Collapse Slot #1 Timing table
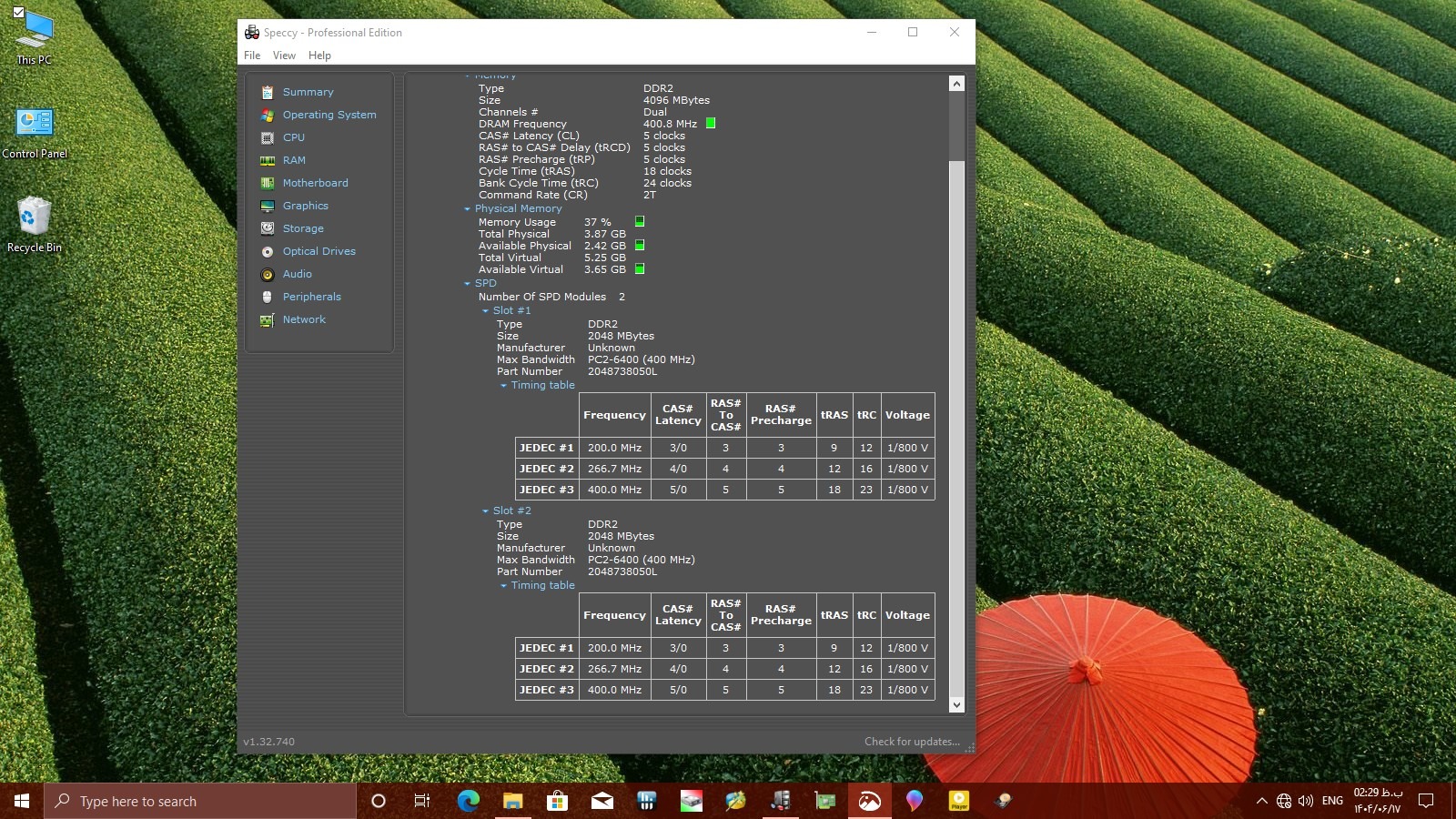The image size is (1456, 819). (503, 386)
